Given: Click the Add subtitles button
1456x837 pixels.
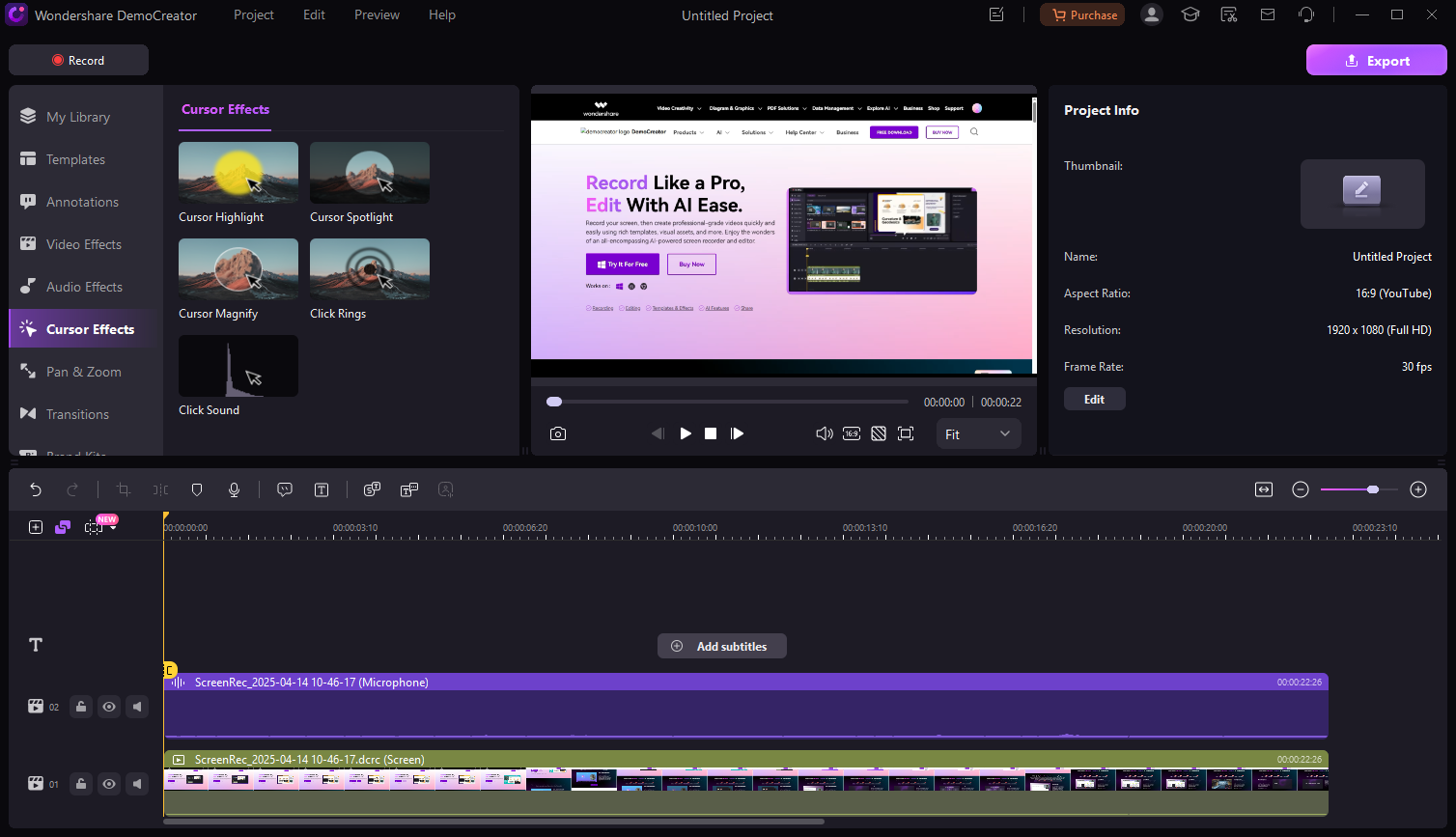Looking at the screenshot, I should coord(722,646).
